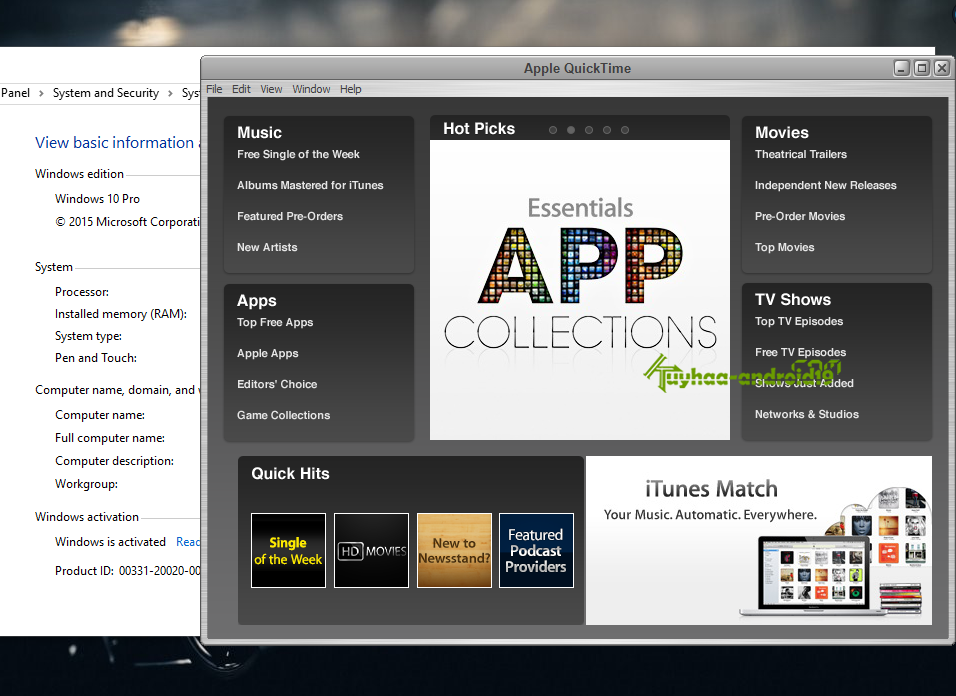956x696 pixels.
Task: Click the Computer name label
Action: (100, 415)
